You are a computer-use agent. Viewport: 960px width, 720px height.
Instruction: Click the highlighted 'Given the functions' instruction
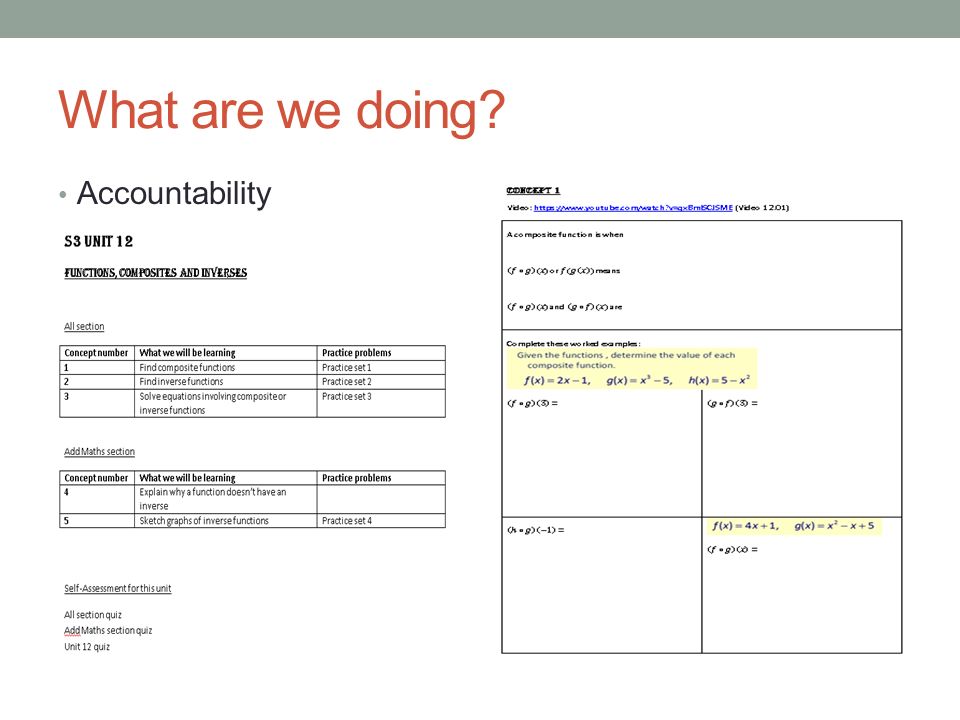point(626,360)
